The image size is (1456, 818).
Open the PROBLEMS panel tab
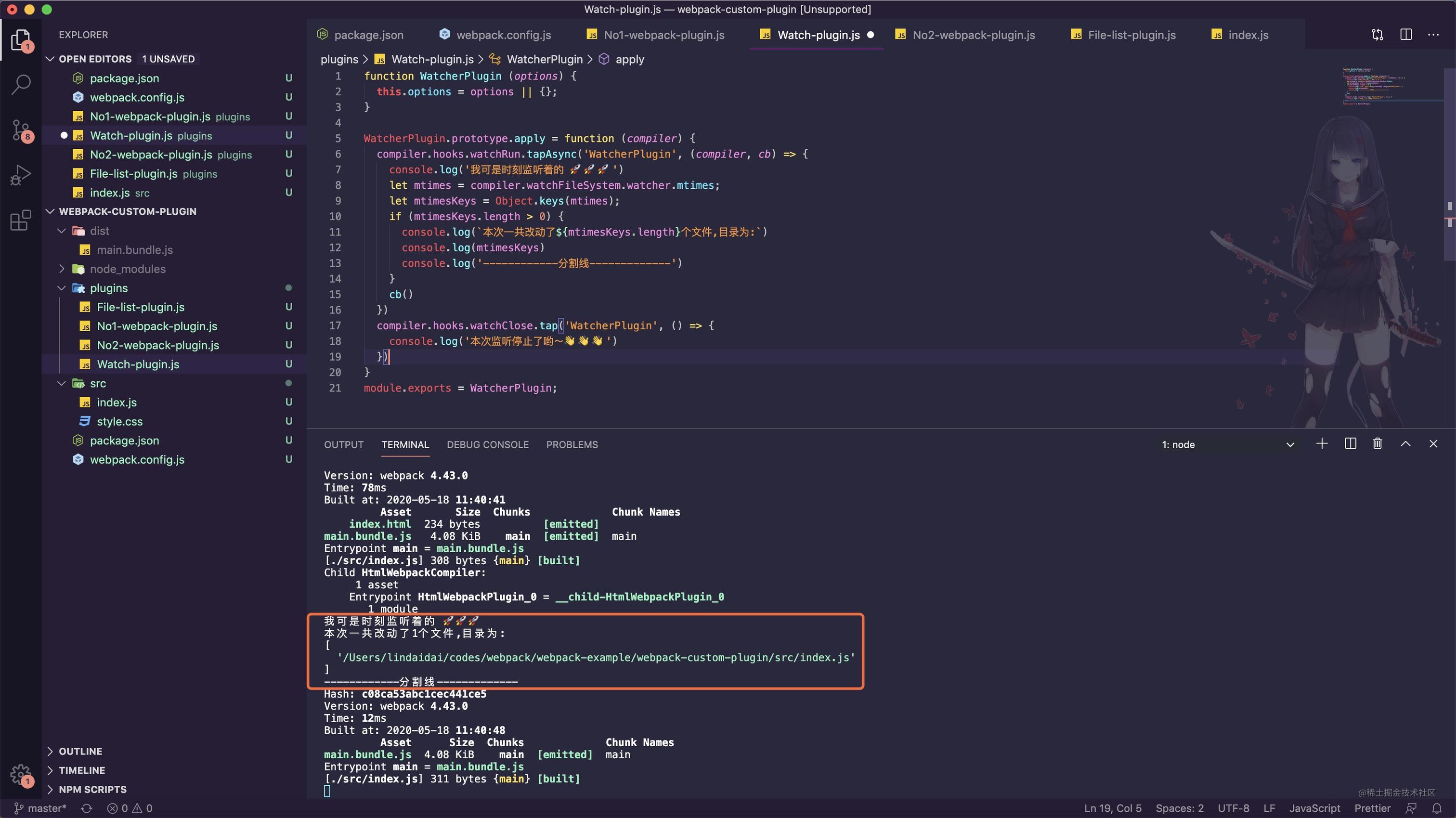pos(572,444)
